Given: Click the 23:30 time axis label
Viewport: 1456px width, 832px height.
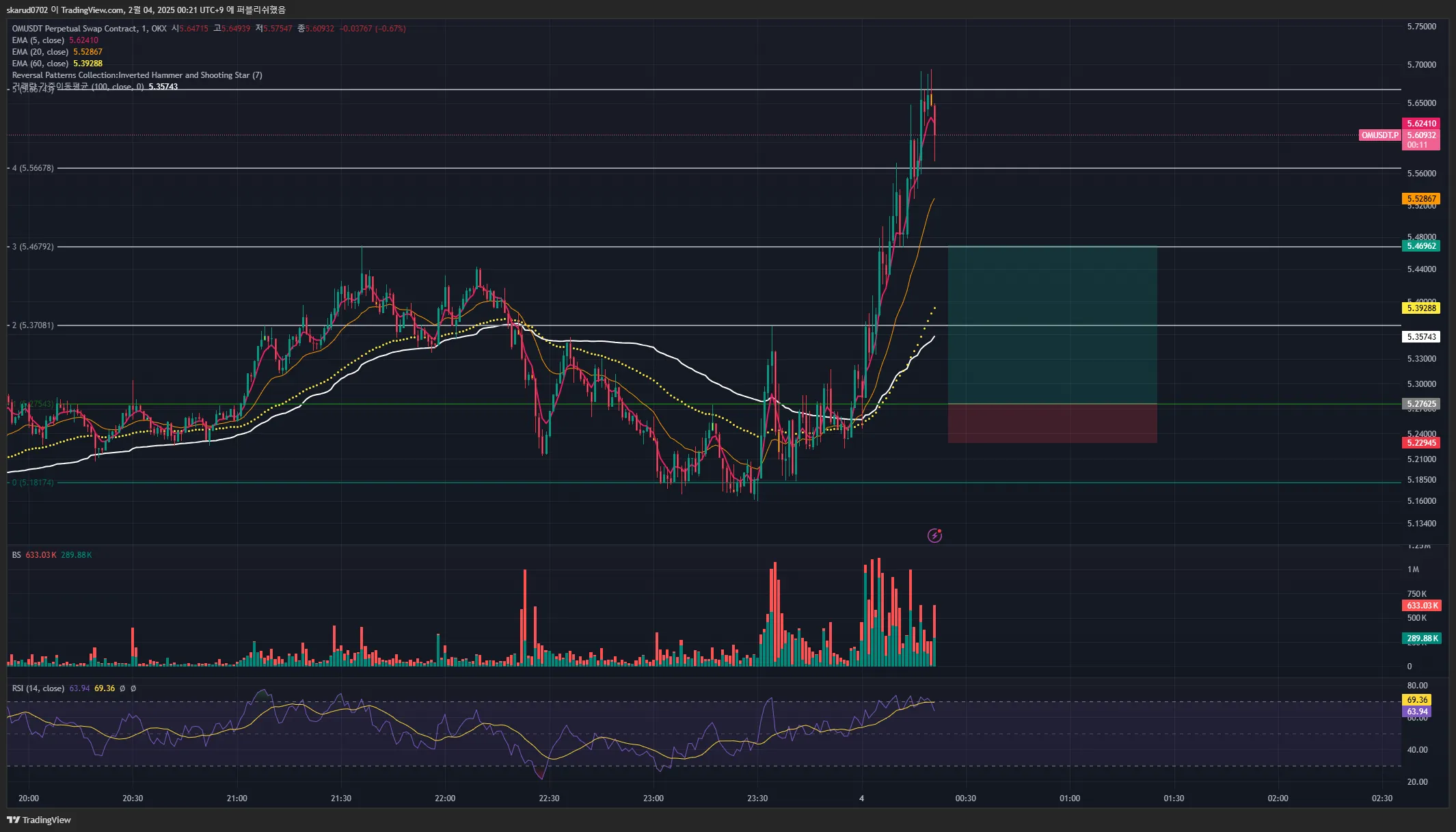Looking at the screenshot, I should (757, 799).
